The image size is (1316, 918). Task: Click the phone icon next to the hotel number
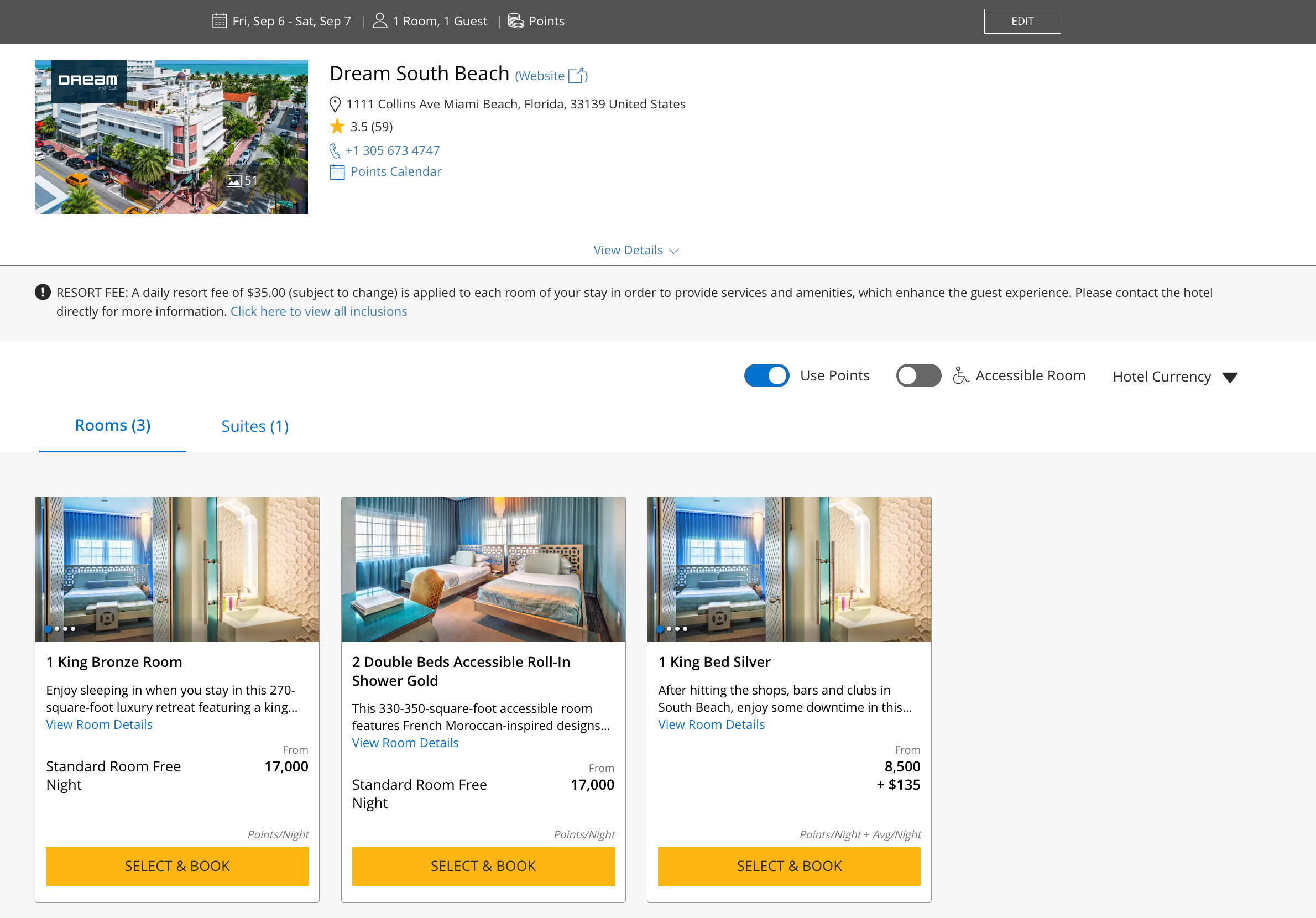click(x=335, y=151)
